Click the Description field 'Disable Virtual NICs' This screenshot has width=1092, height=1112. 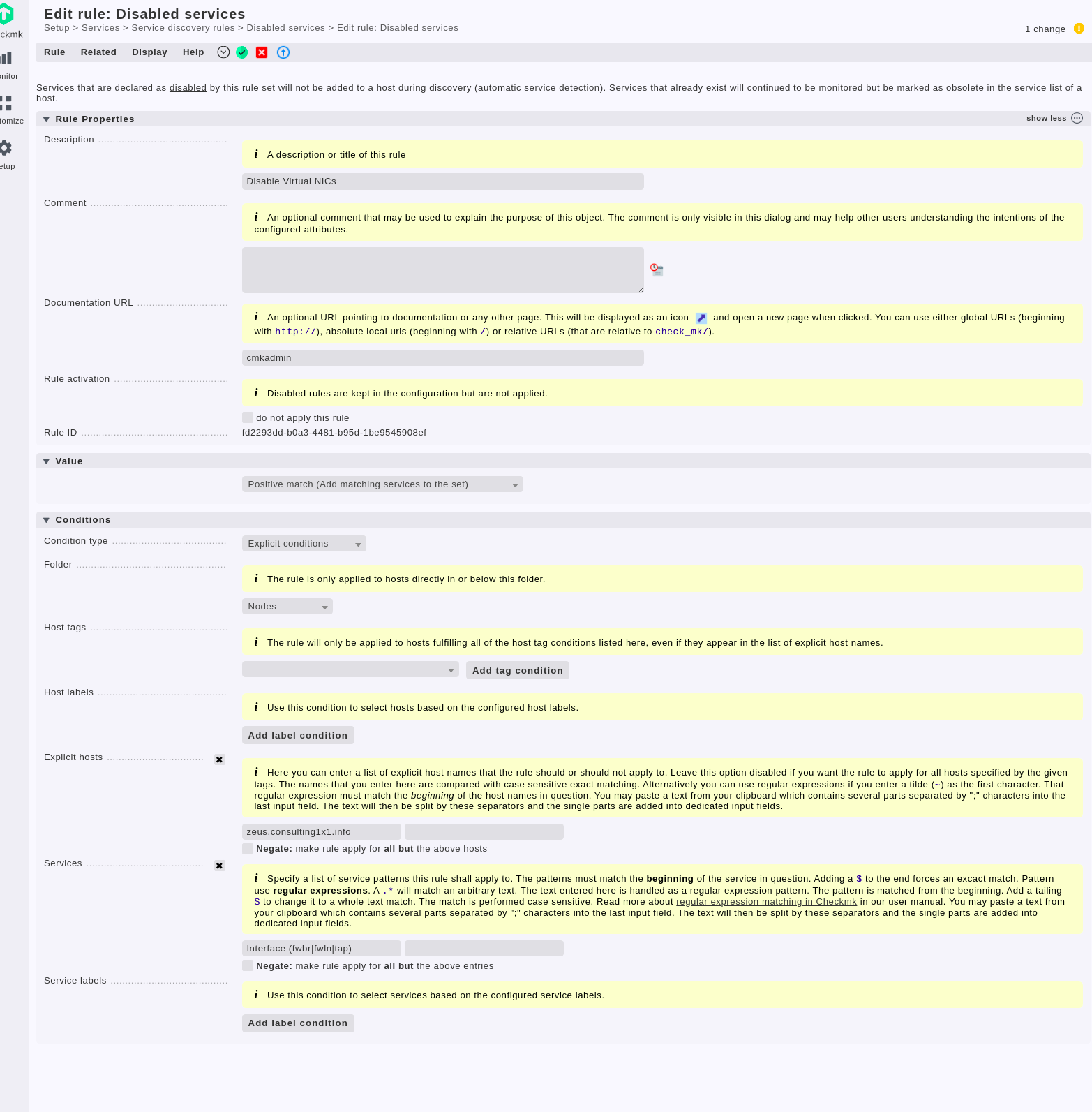click(442, 181)
